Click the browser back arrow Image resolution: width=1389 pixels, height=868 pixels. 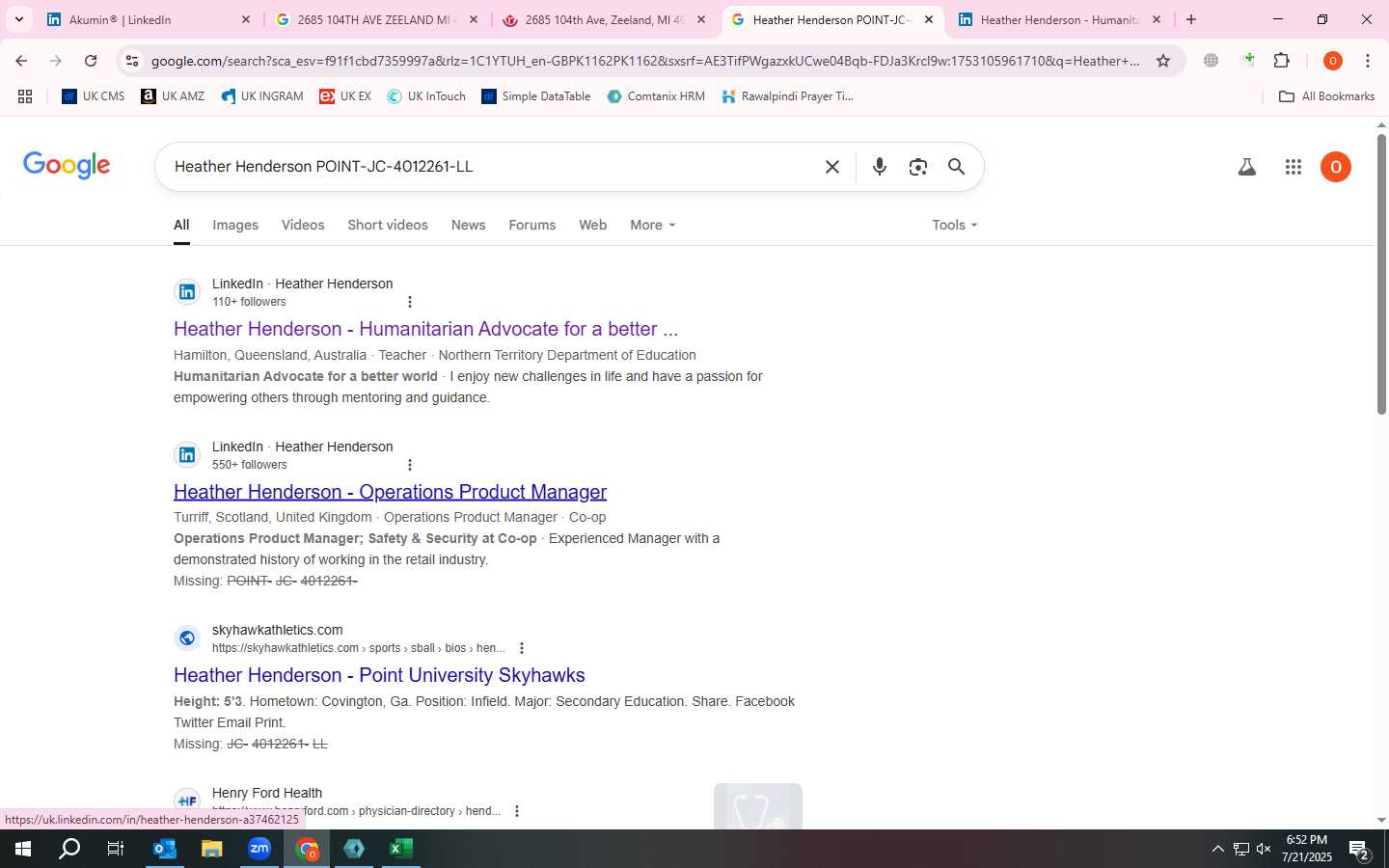pos(21,61)
